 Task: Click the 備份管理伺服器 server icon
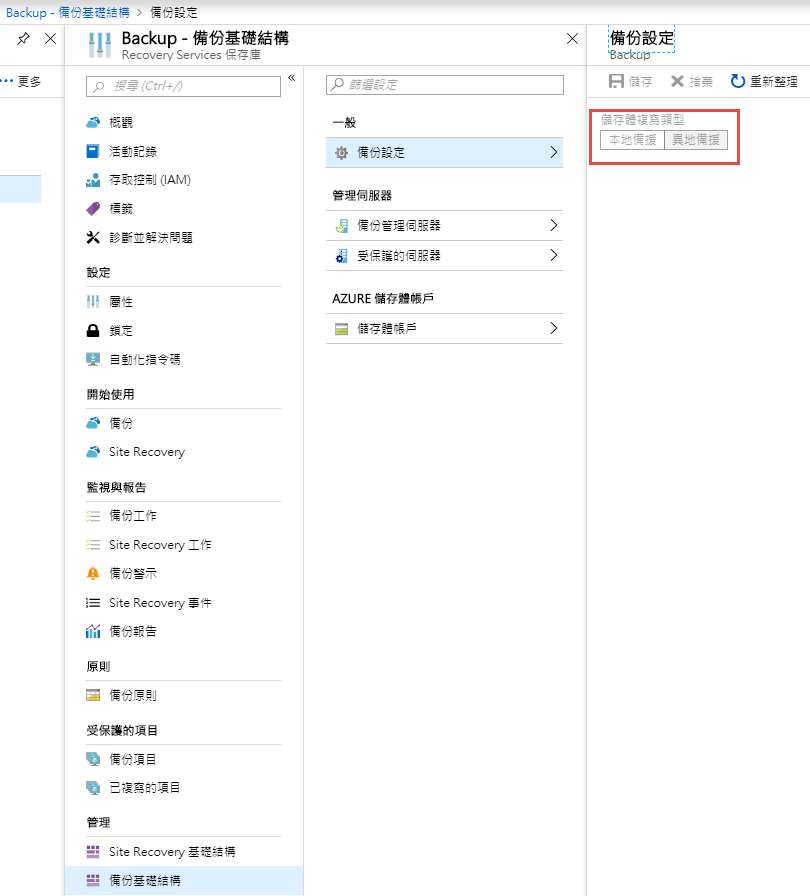tap(341, 226)
